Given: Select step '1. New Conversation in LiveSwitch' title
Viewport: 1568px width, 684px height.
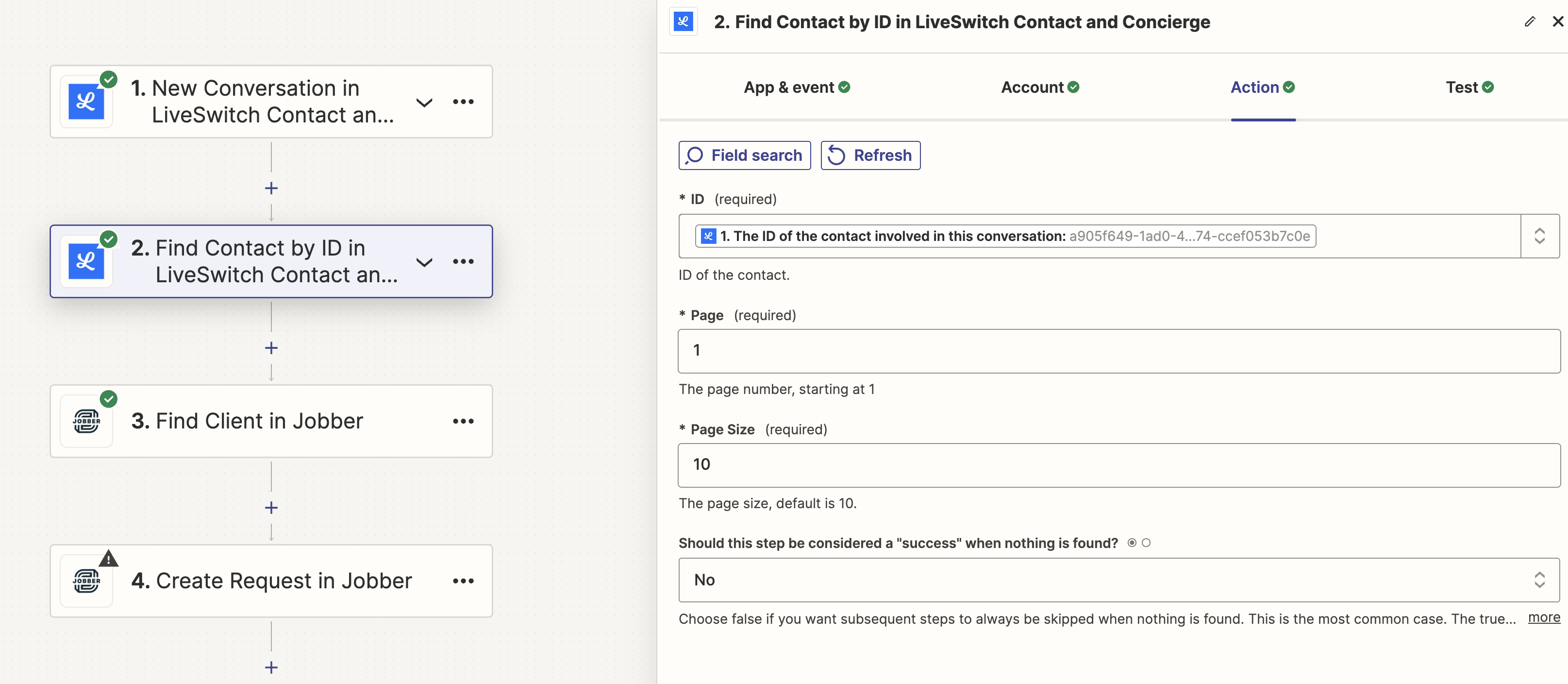Looking at the screenshot, I should (262, 101).
